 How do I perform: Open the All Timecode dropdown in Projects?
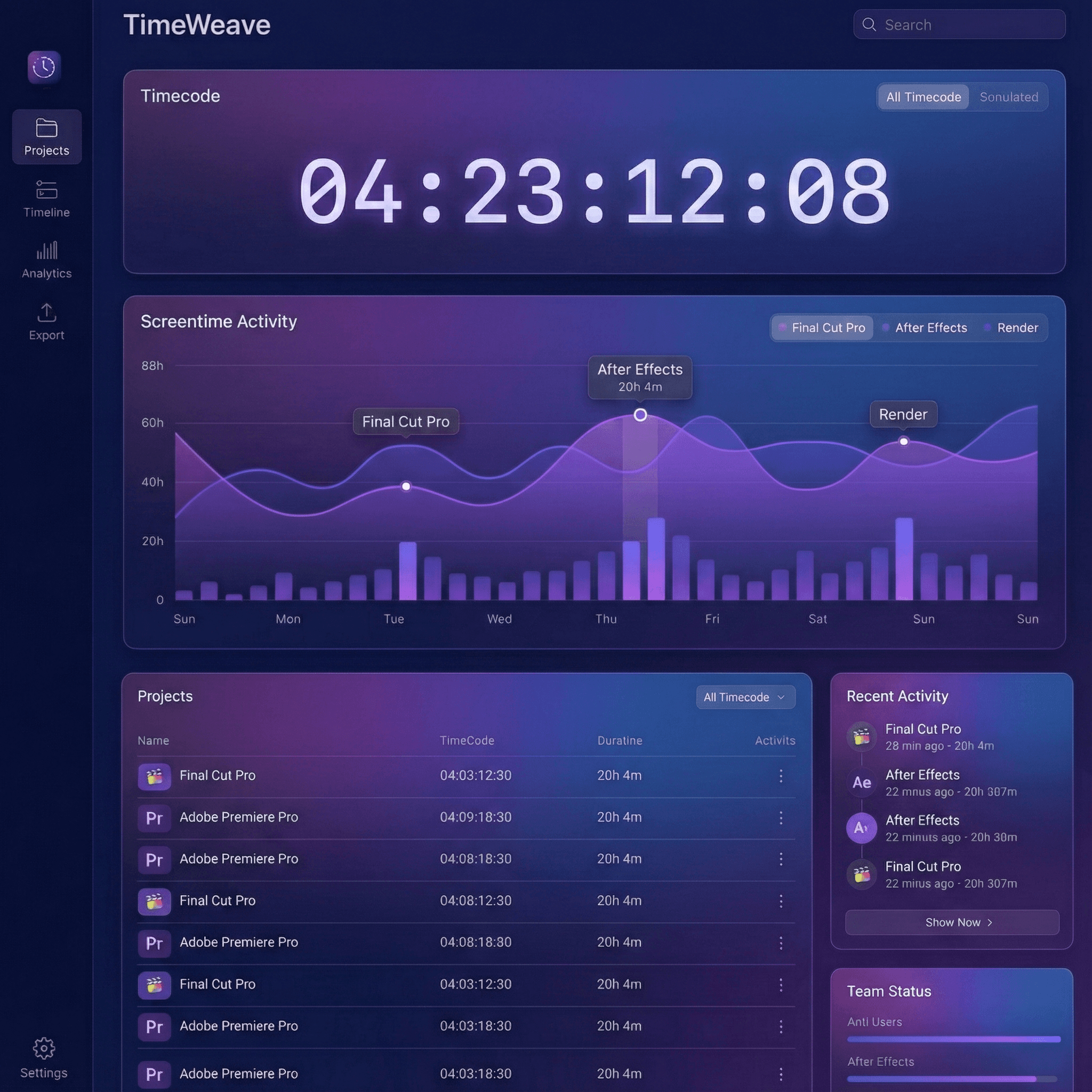click(x=745, y=697)
